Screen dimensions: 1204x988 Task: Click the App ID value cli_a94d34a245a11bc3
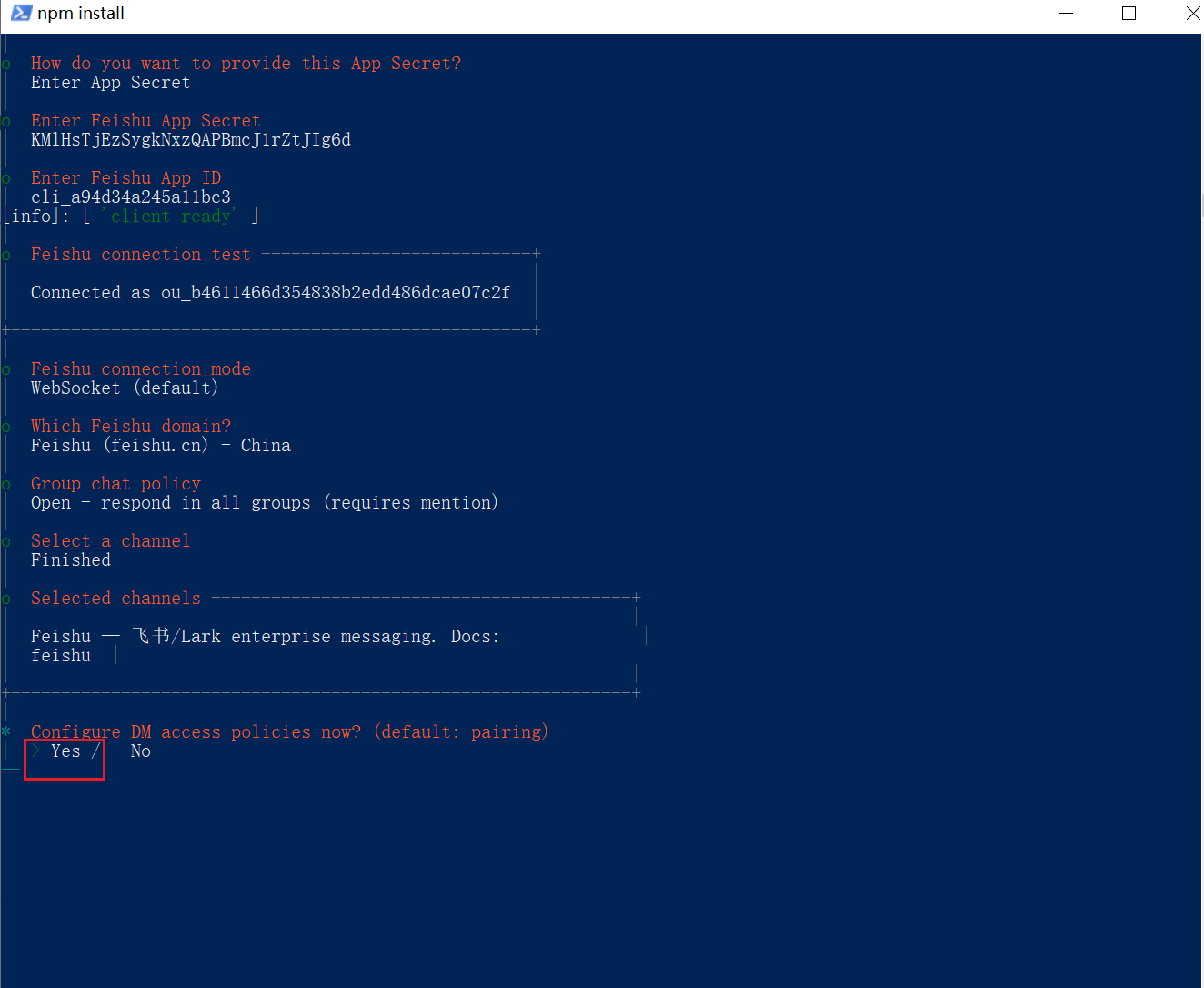click(131, 197)
